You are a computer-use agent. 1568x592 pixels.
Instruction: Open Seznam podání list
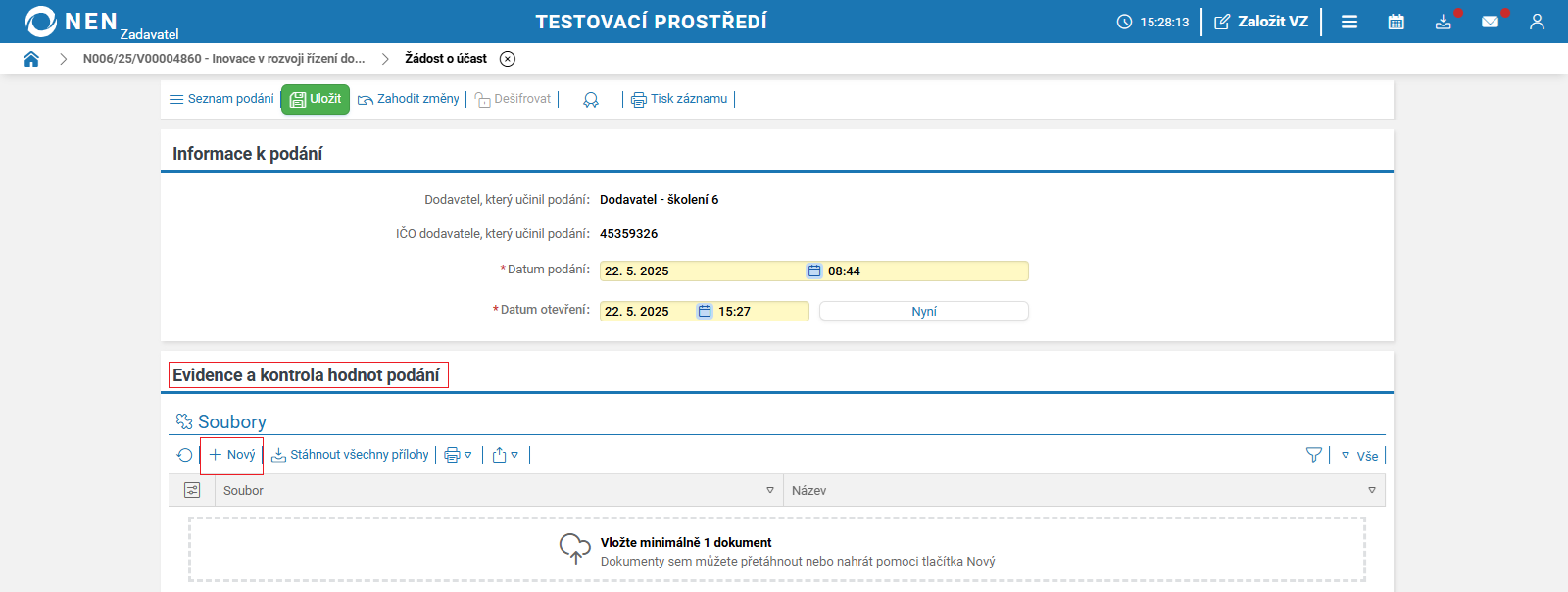221,99
